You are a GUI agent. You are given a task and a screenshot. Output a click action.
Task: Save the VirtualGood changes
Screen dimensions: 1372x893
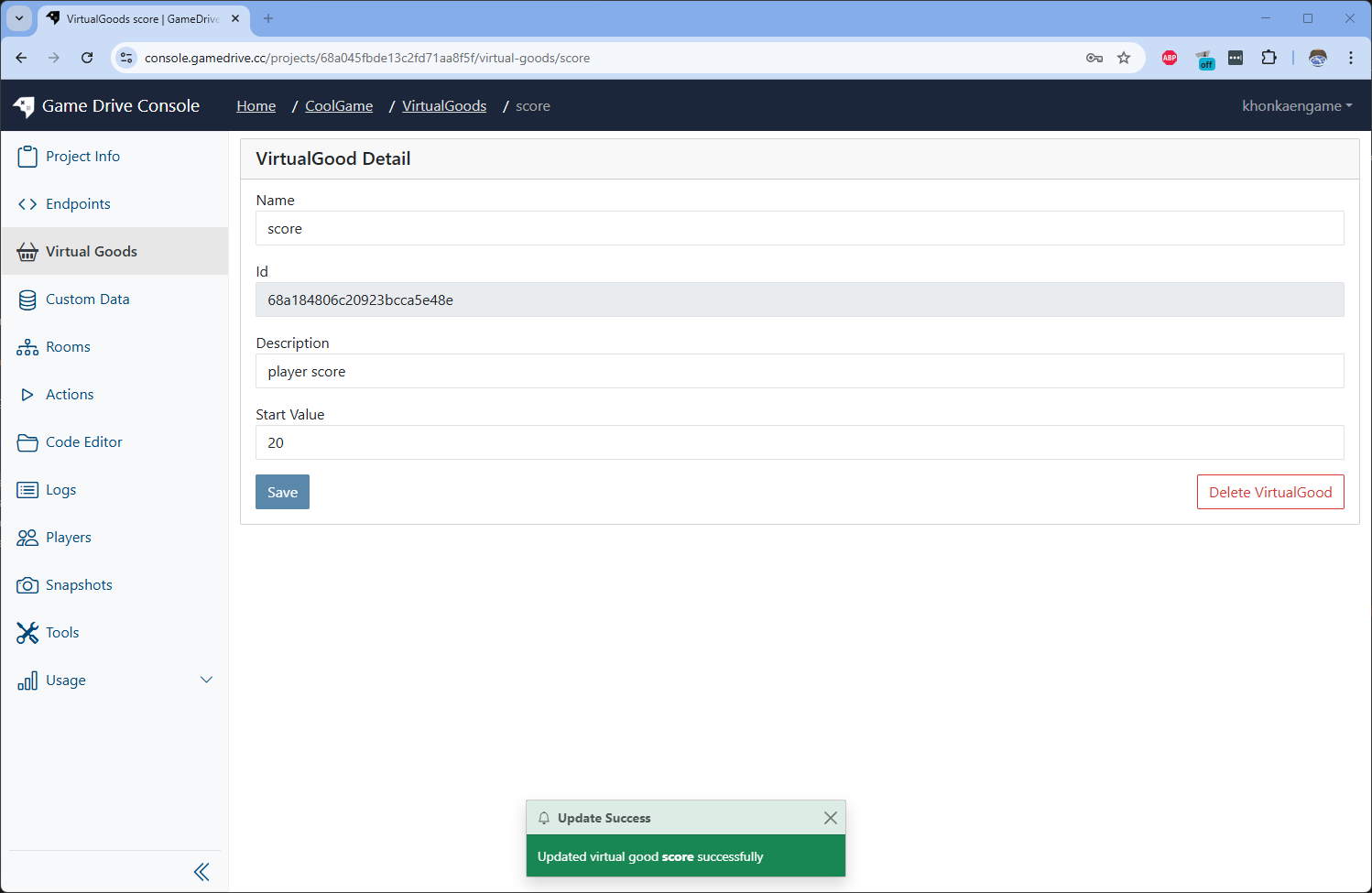pyautogui.click(x=282, y=492)
